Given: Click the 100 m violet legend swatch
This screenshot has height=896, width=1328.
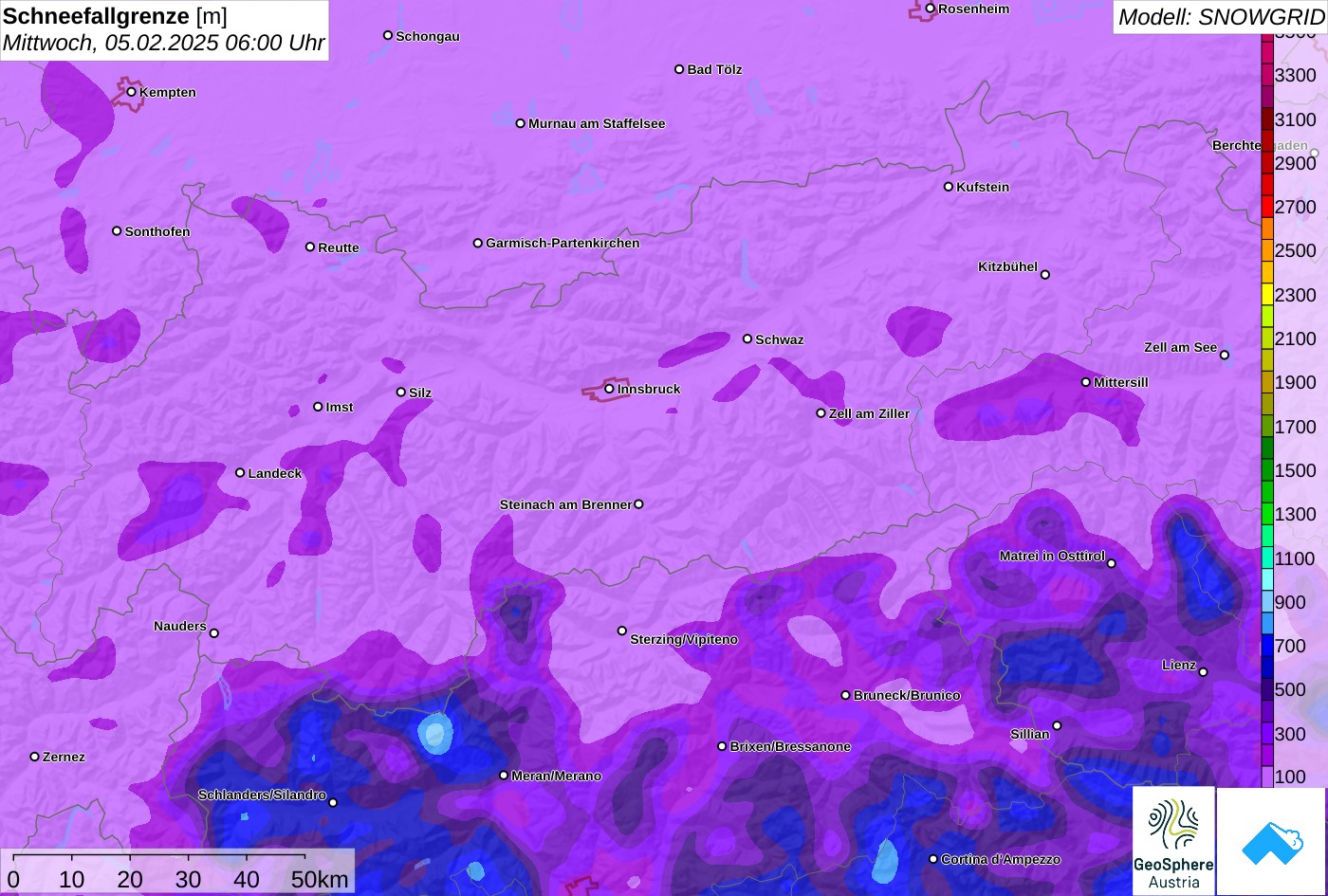Looking at the screenshot, I should [1267, 777].
